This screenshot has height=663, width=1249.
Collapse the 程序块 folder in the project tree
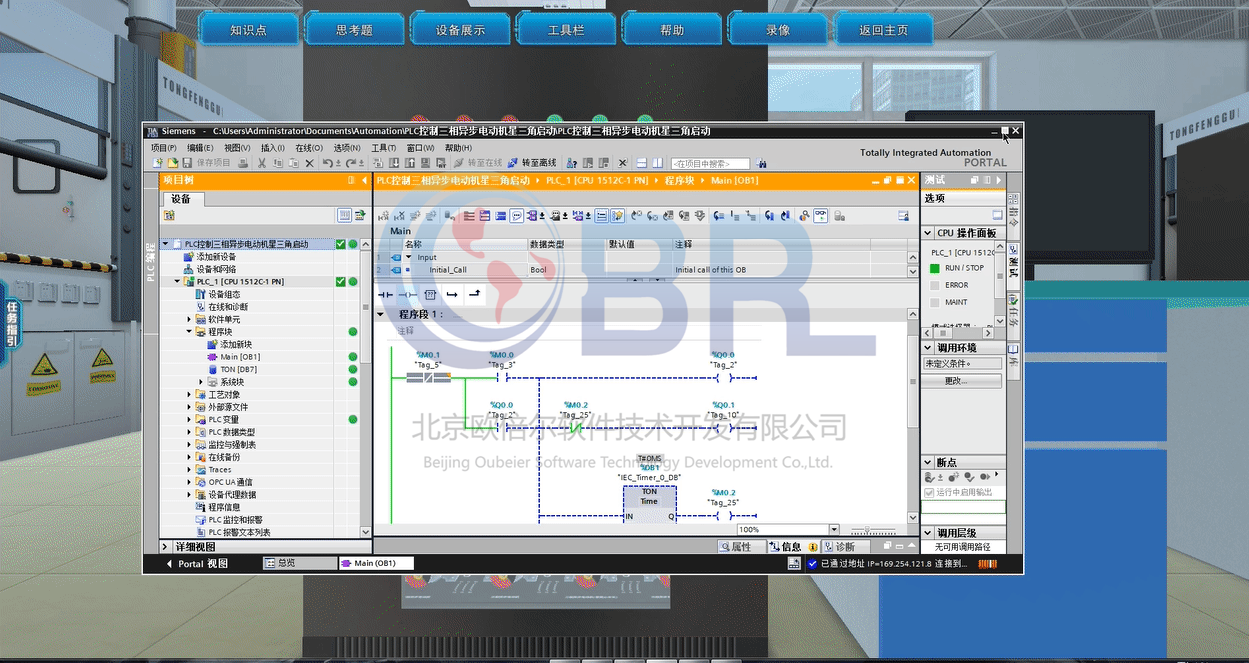[x=189, y=332]
